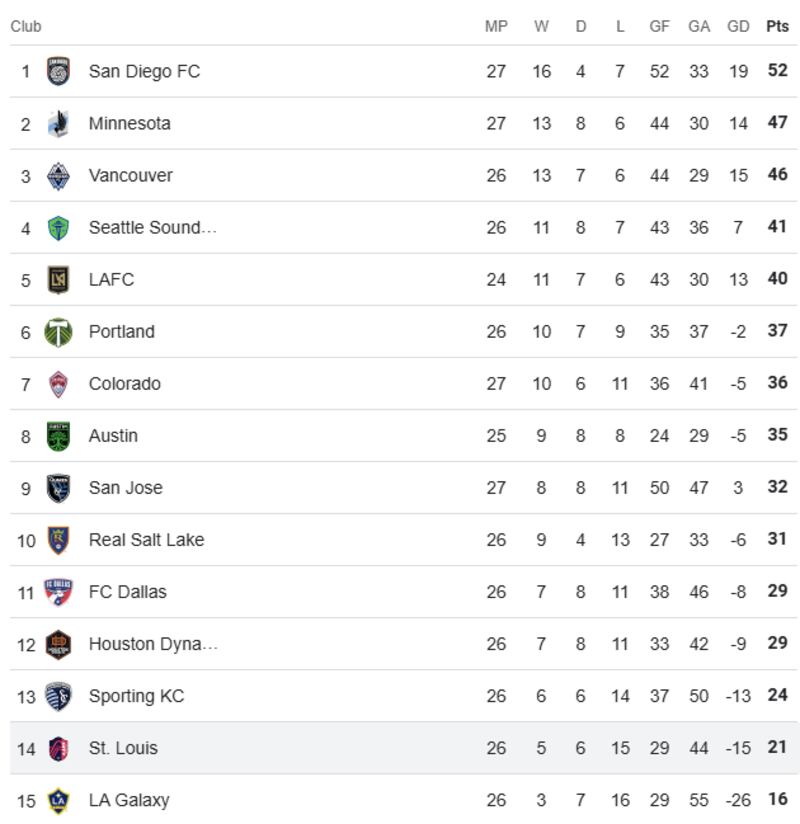Select the St. Louis row name
Viewport: 800px width, 824px height.
click(x=123, y=748)
